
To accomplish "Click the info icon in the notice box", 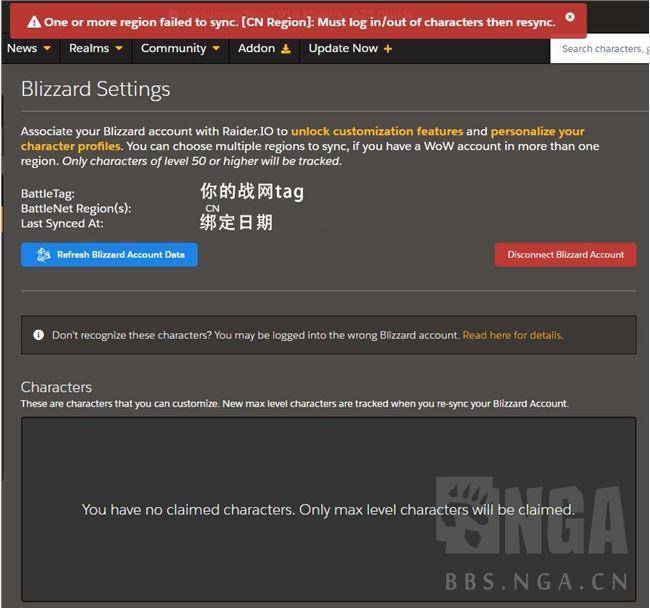I will point(39,334).
